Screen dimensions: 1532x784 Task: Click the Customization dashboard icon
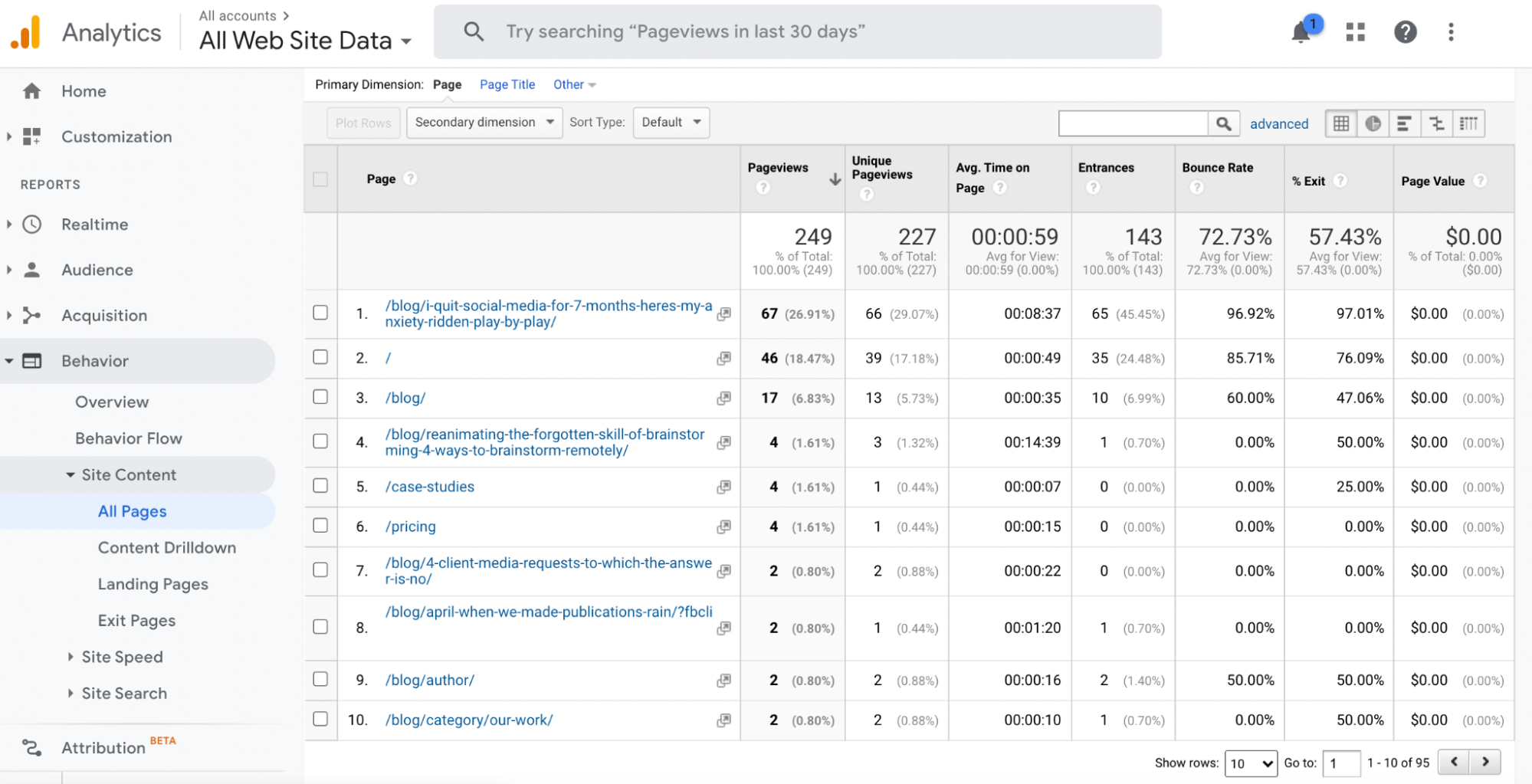pyautogui.click(x=31, y=136)
